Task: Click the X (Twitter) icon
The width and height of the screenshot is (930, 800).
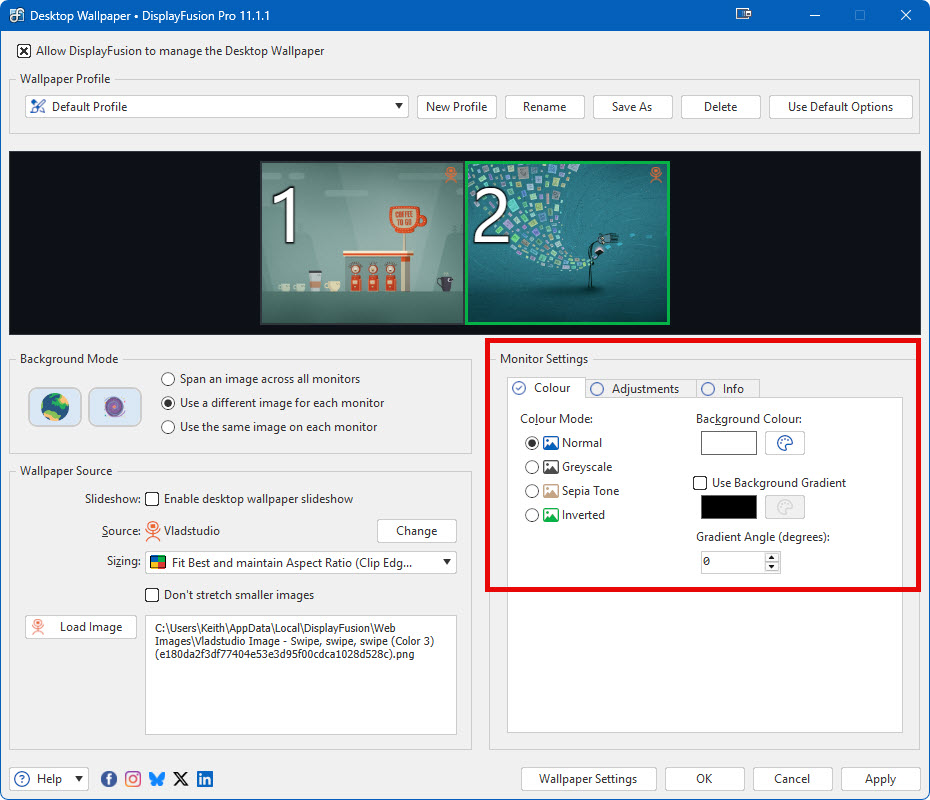Action: click(x=181, y=779)
